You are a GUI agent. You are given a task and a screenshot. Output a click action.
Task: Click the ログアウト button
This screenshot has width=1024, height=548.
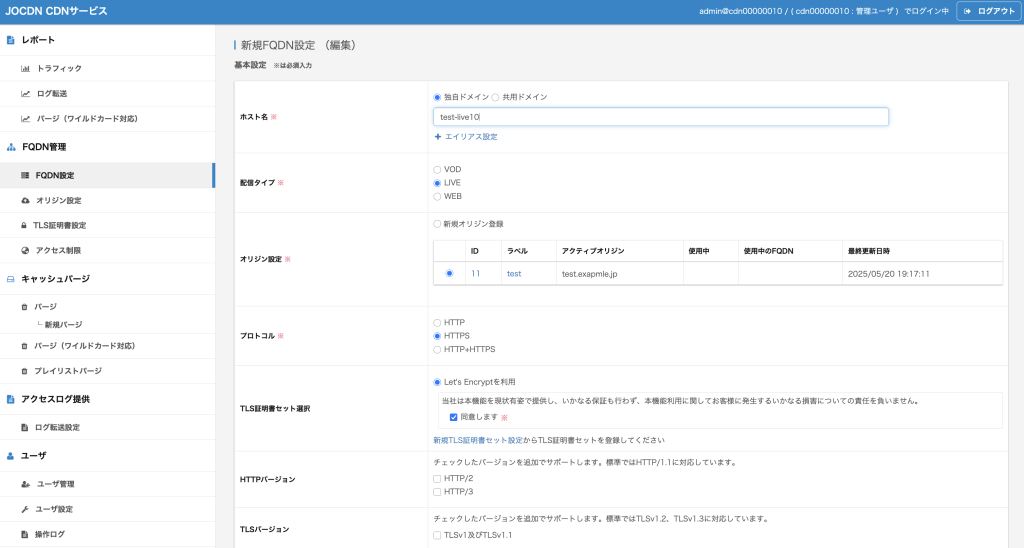tap(989, 11)
